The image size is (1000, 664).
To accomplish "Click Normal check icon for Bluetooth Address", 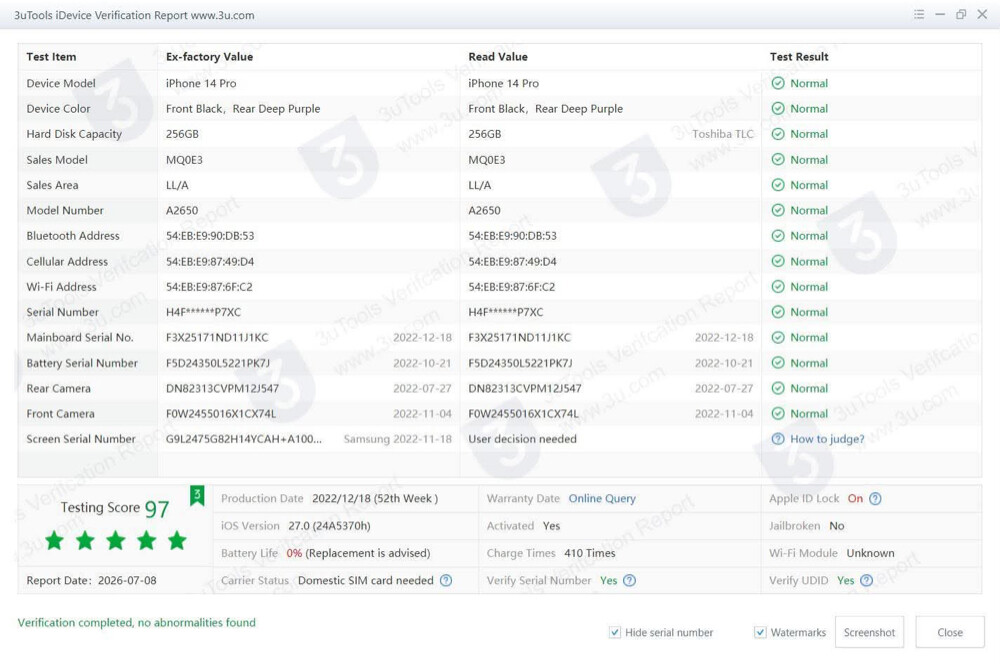I will 777,236.
